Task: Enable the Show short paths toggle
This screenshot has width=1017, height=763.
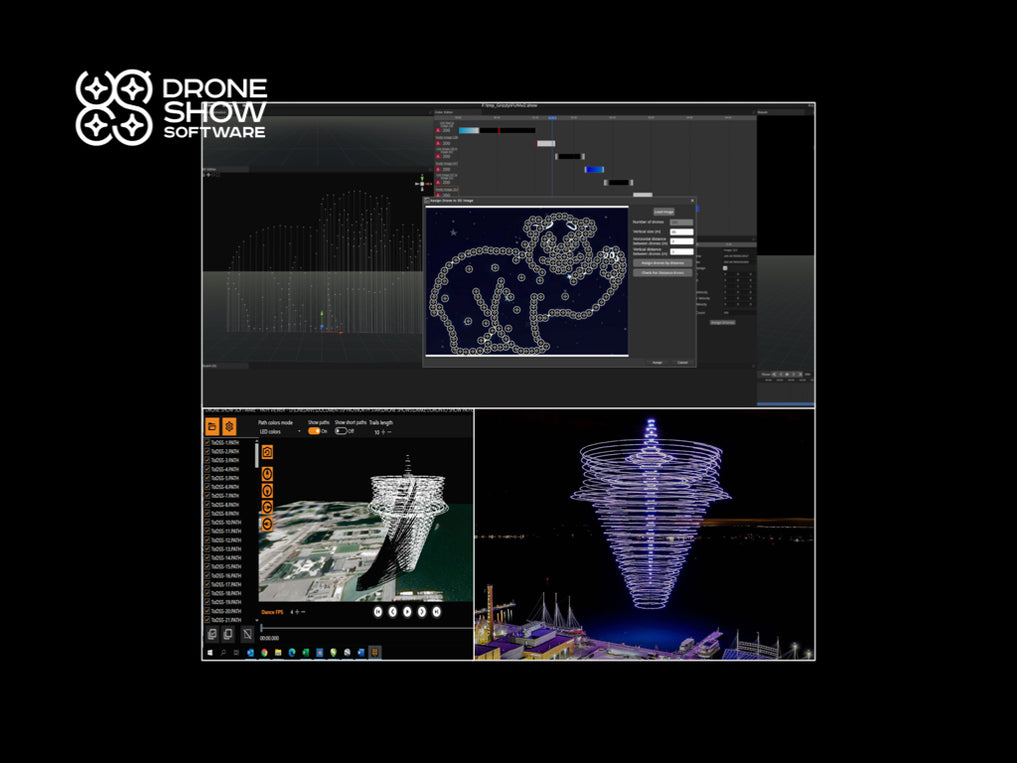Action: coord(340,430)
